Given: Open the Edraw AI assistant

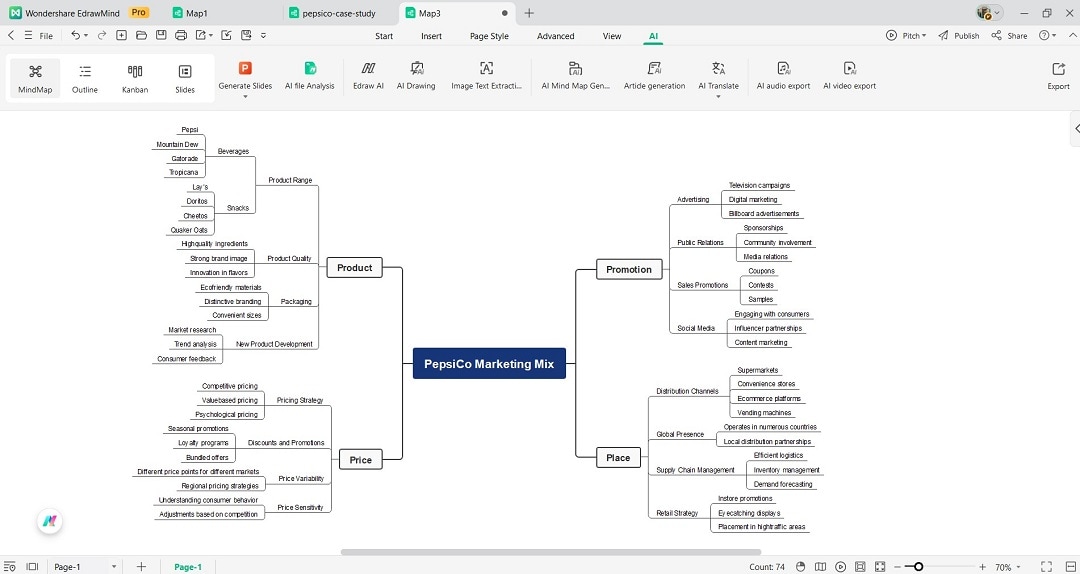Looking at the screenshot, I should coord(368,76).
